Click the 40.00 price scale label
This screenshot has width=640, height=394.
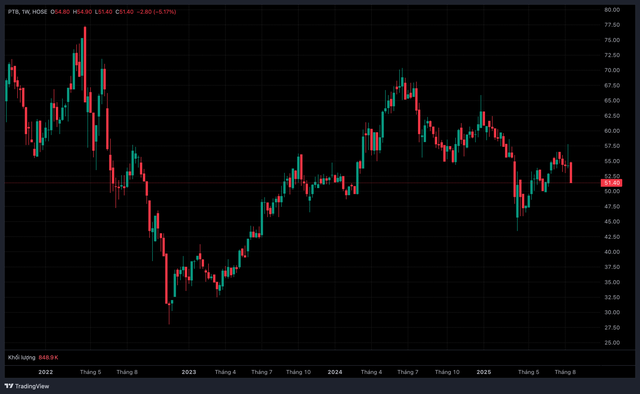[612, 252]
